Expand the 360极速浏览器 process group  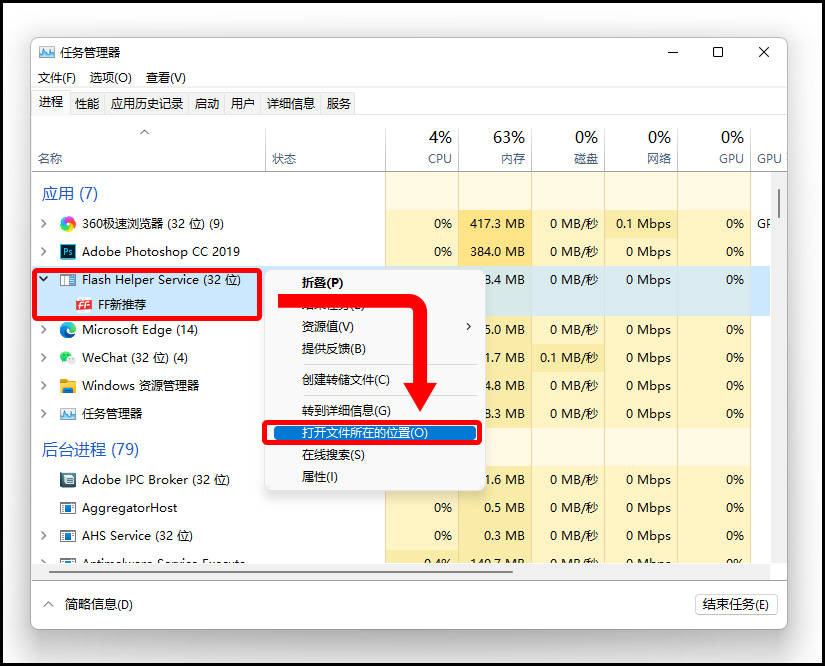pyautogui.click(x=44, y=224)
